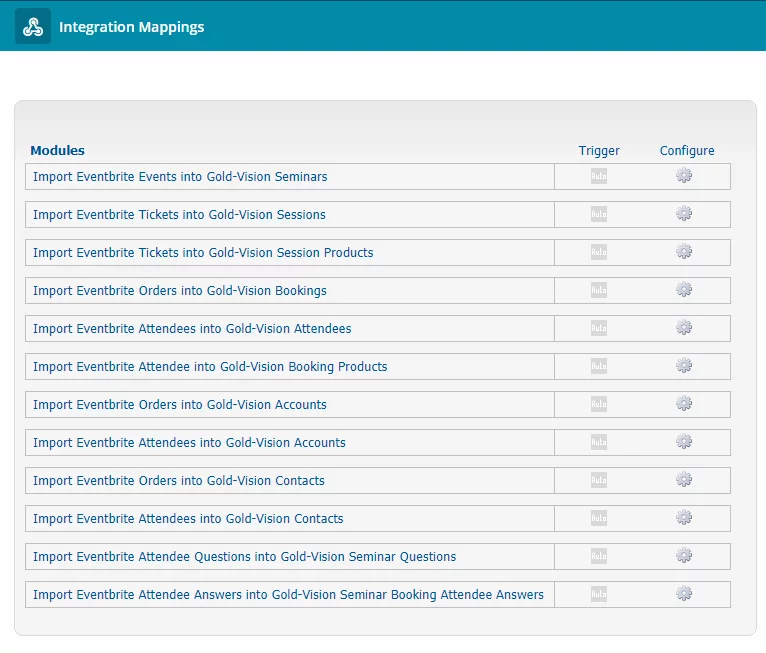This screenshot has height=653, width=766.
Task: Open gear configure for Tickets into Session Products
Action: [684, 252]
